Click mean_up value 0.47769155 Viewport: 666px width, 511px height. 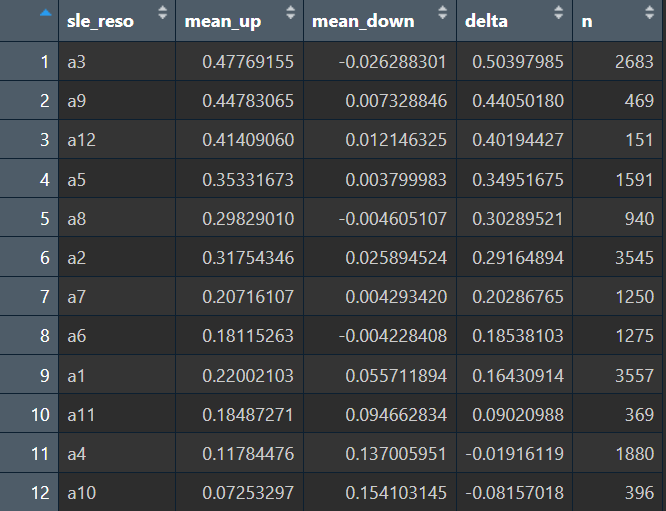[248, 62]
